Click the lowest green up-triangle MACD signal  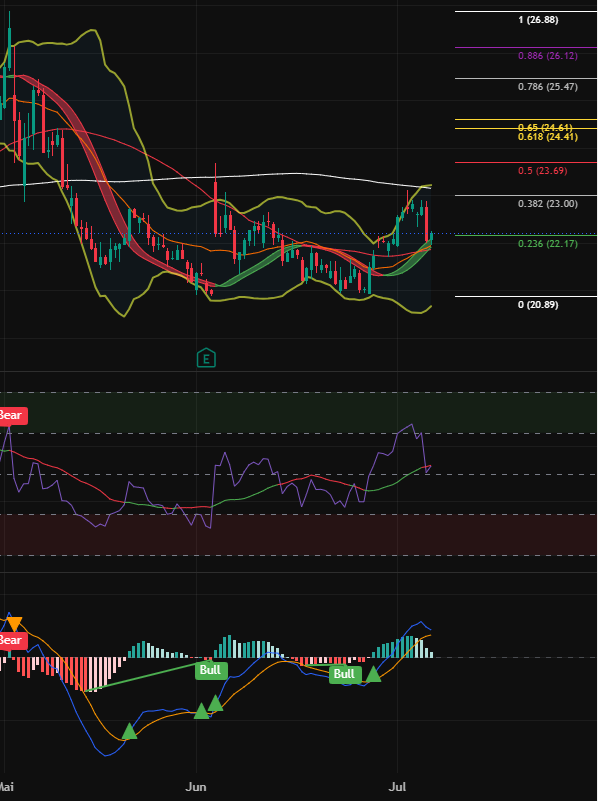tap(129, 732)
